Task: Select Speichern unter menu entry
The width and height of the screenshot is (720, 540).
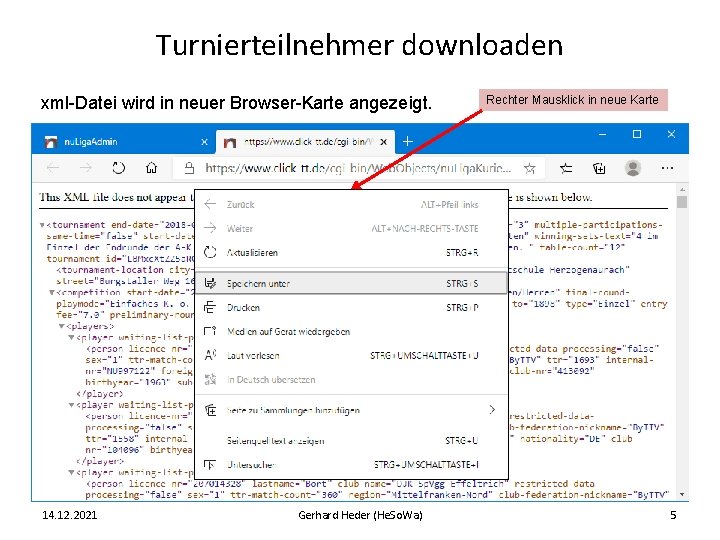Action: (351, 283)
